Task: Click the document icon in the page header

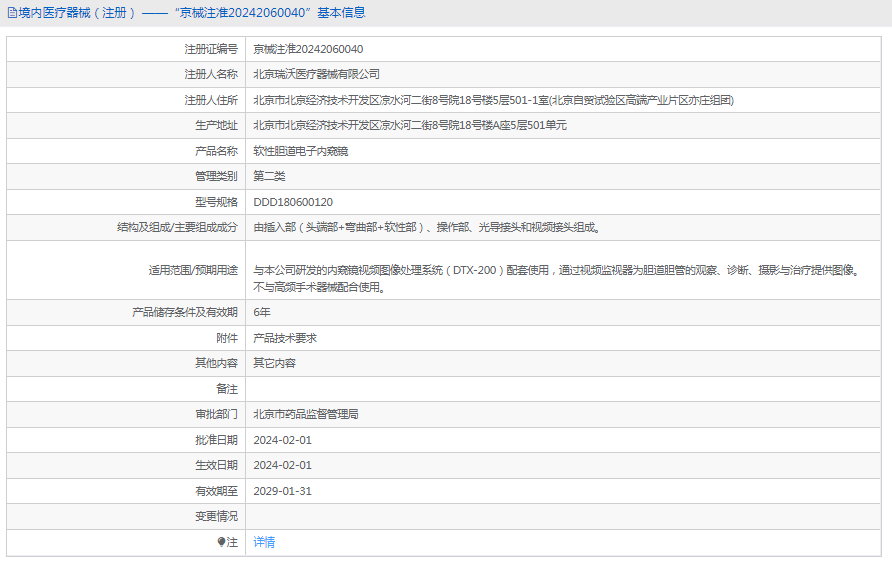Action: point(12,13)
